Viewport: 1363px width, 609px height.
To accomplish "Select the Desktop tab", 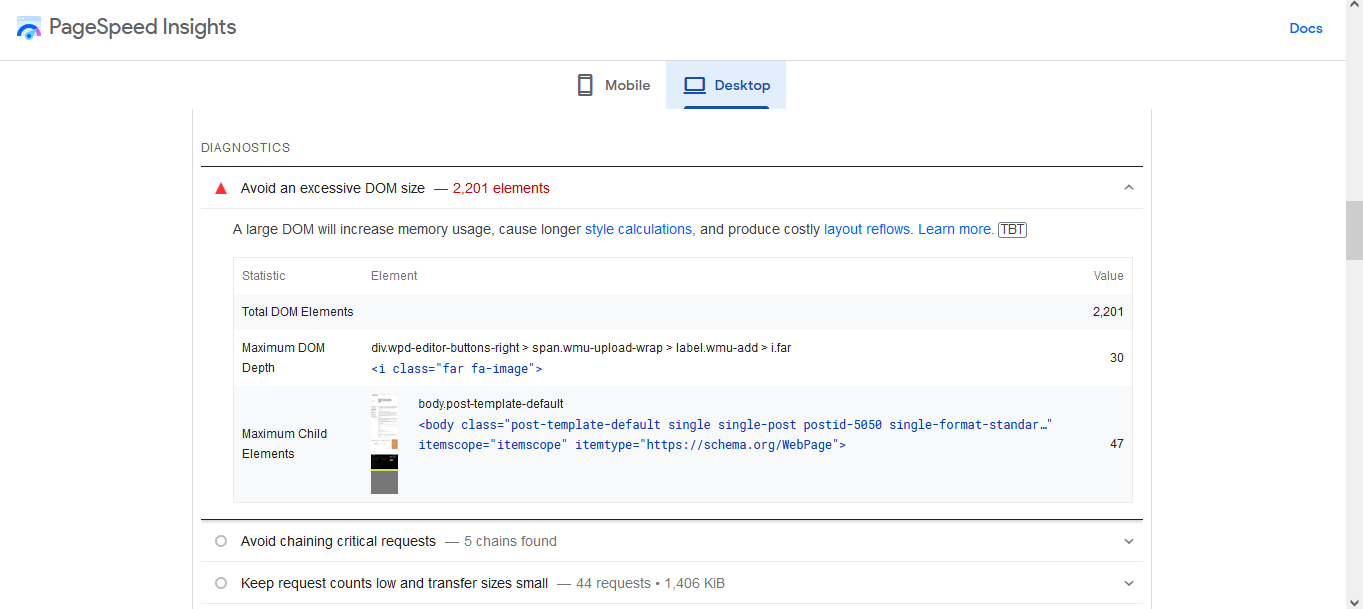I will point(726,85).
